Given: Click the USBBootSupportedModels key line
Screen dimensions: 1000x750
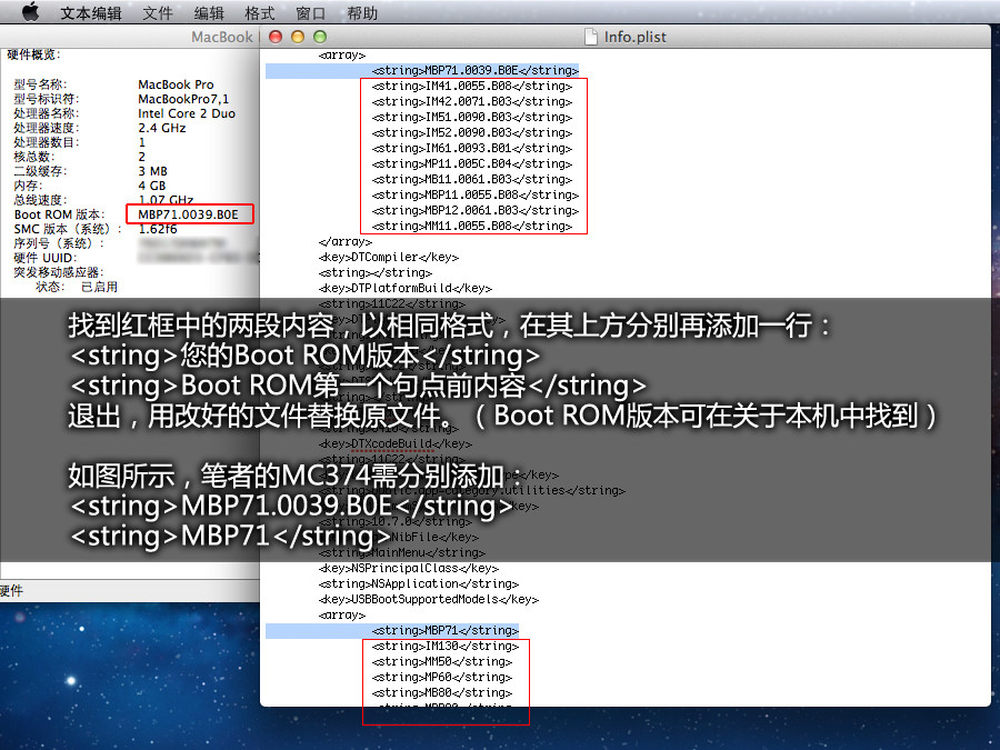Looking at the screenshot, I should [x=429, y=599].
